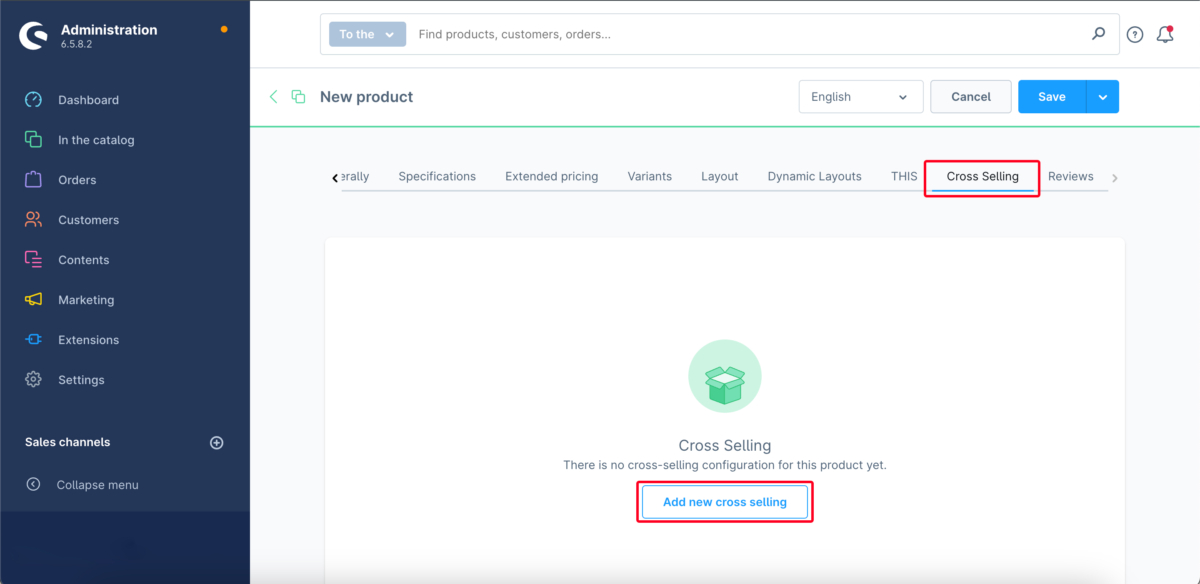
Task: Click the 'Cross Selling' empty state heading
Action: click(725, 446)
